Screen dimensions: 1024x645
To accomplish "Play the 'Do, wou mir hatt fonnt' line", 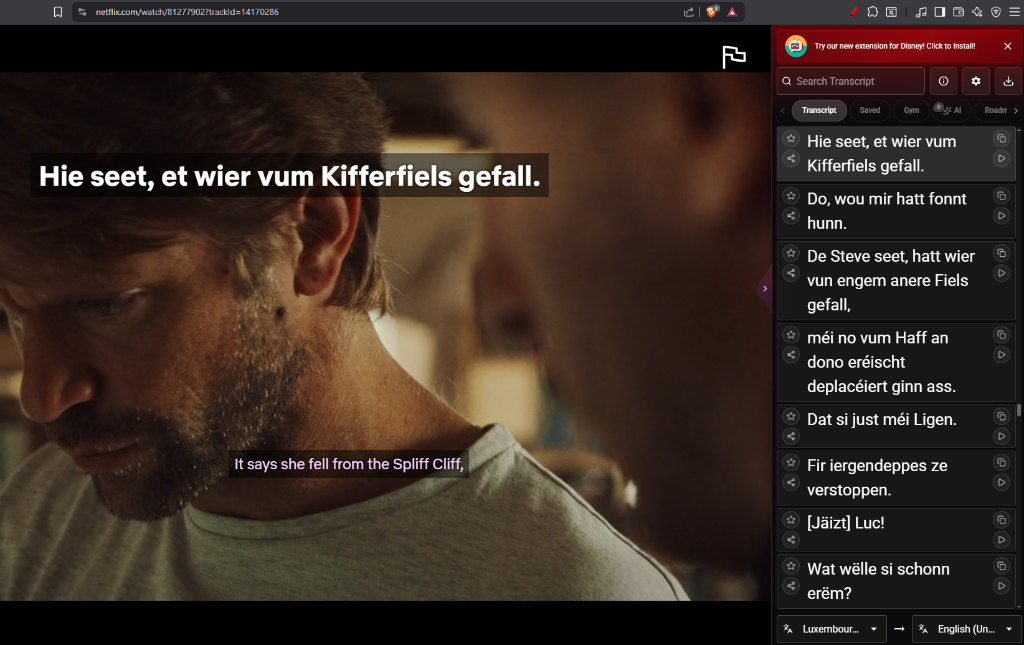I will tap(1001, 216).
